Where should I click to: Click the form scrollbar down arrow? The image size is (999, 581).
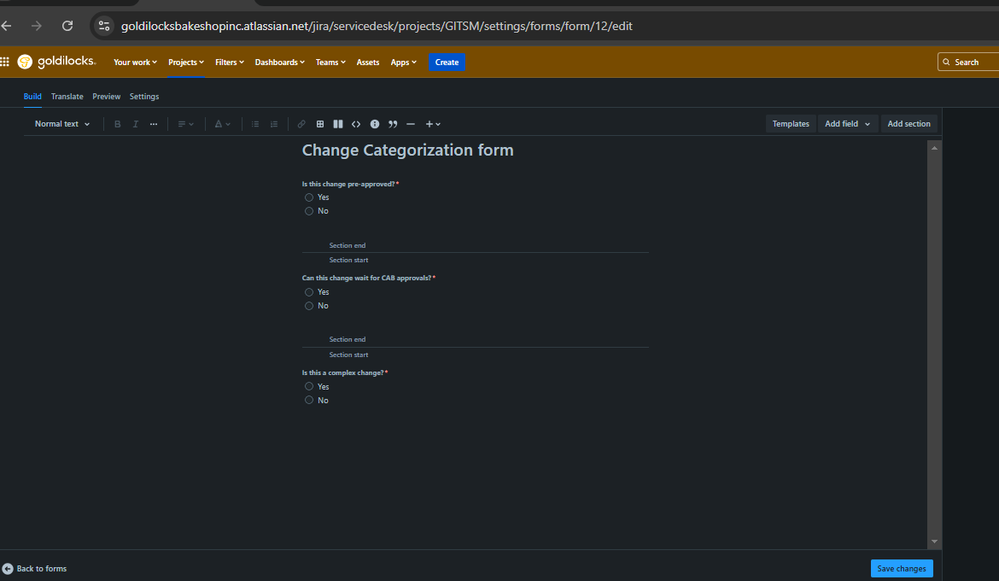(934, 542)
